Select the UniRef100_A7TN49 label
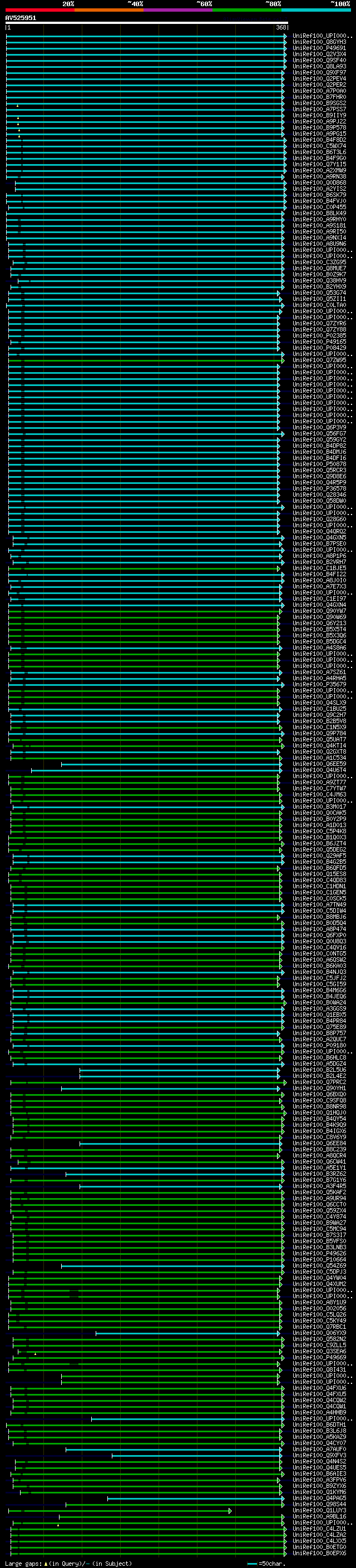 point(319,904)
